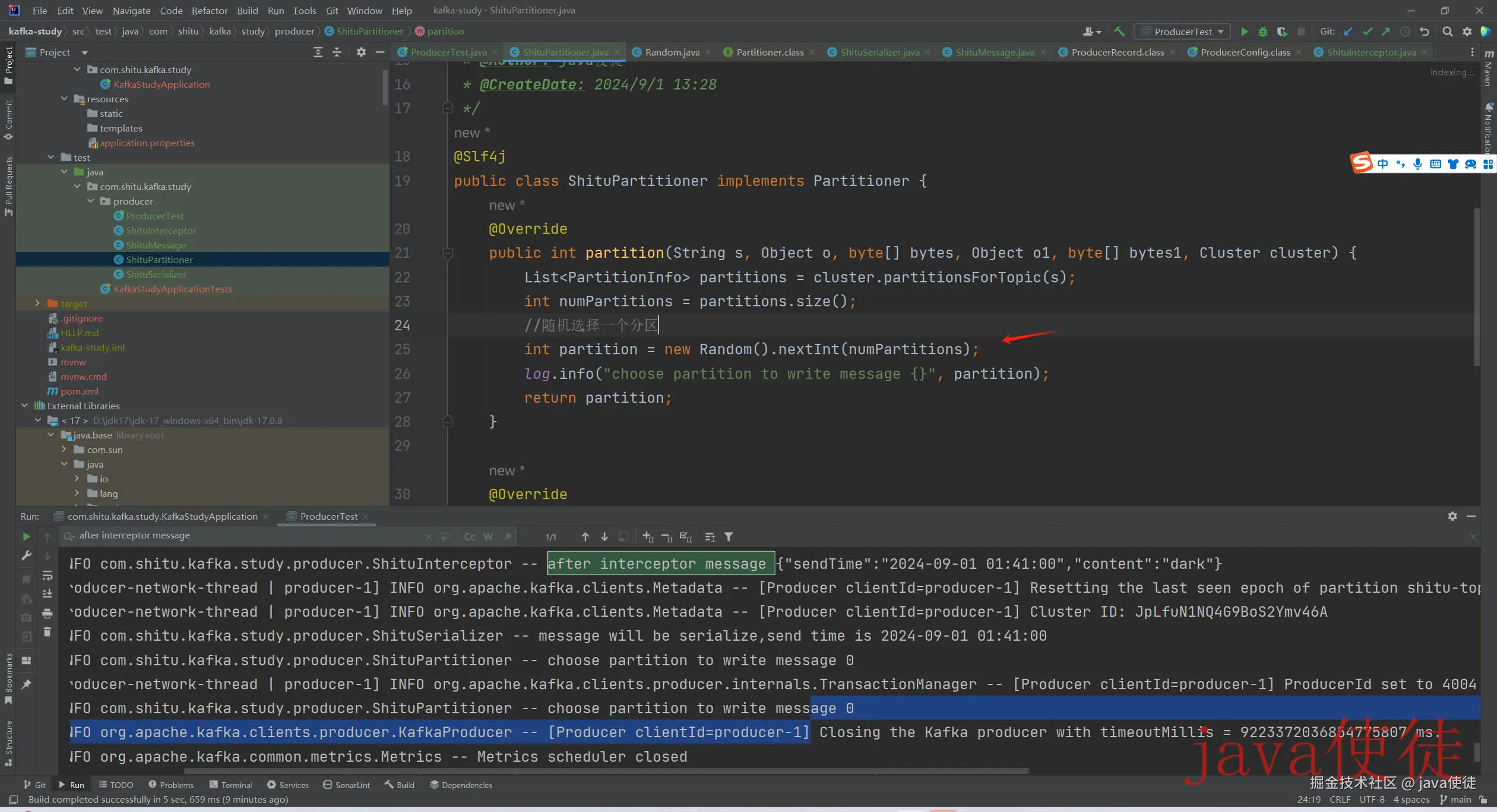Click the Git Commit checkmark icon

[1367, 32]
